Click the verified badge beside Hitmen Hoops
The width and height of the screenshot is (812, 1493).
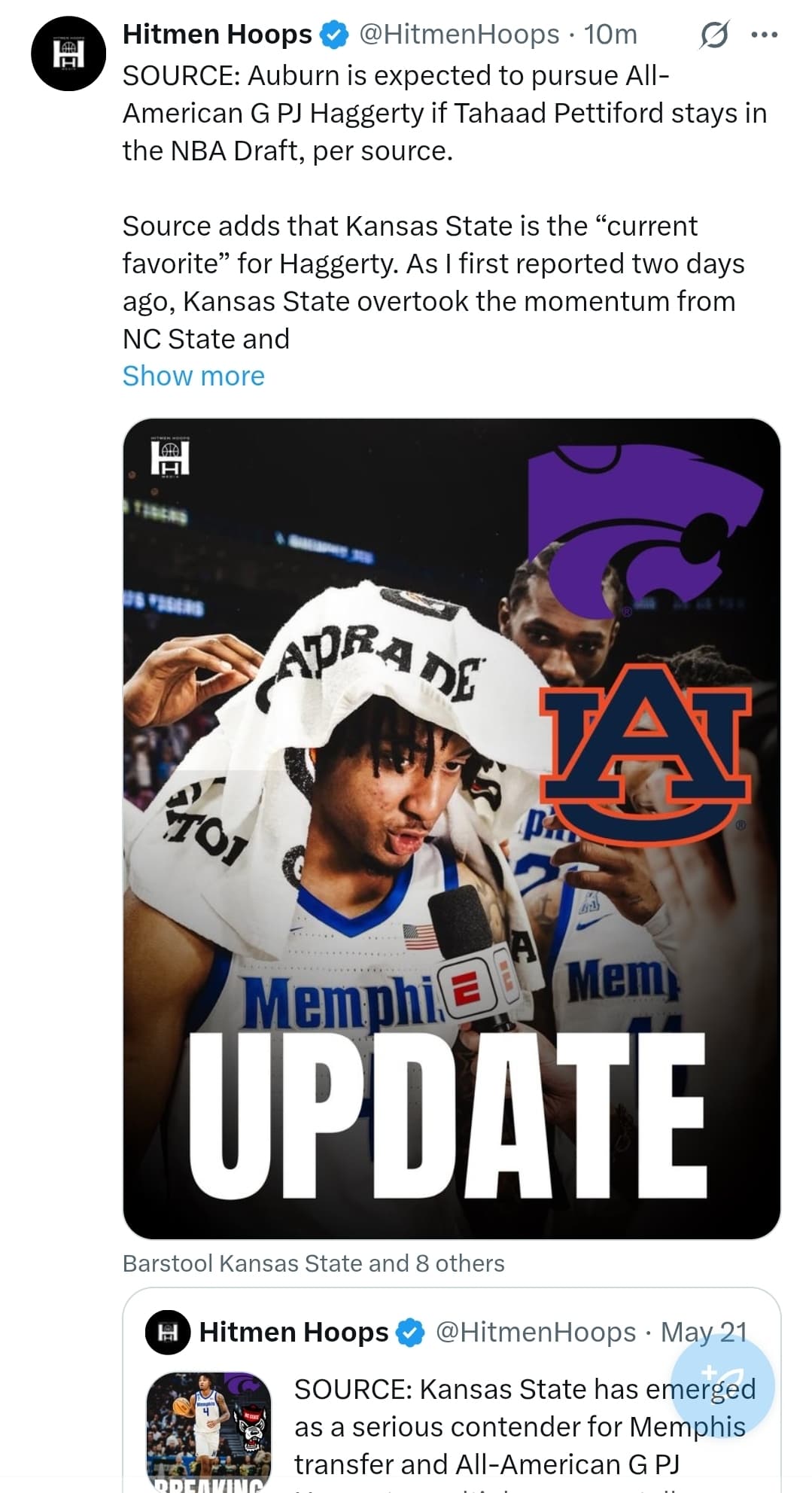click(x=335, y=35)
